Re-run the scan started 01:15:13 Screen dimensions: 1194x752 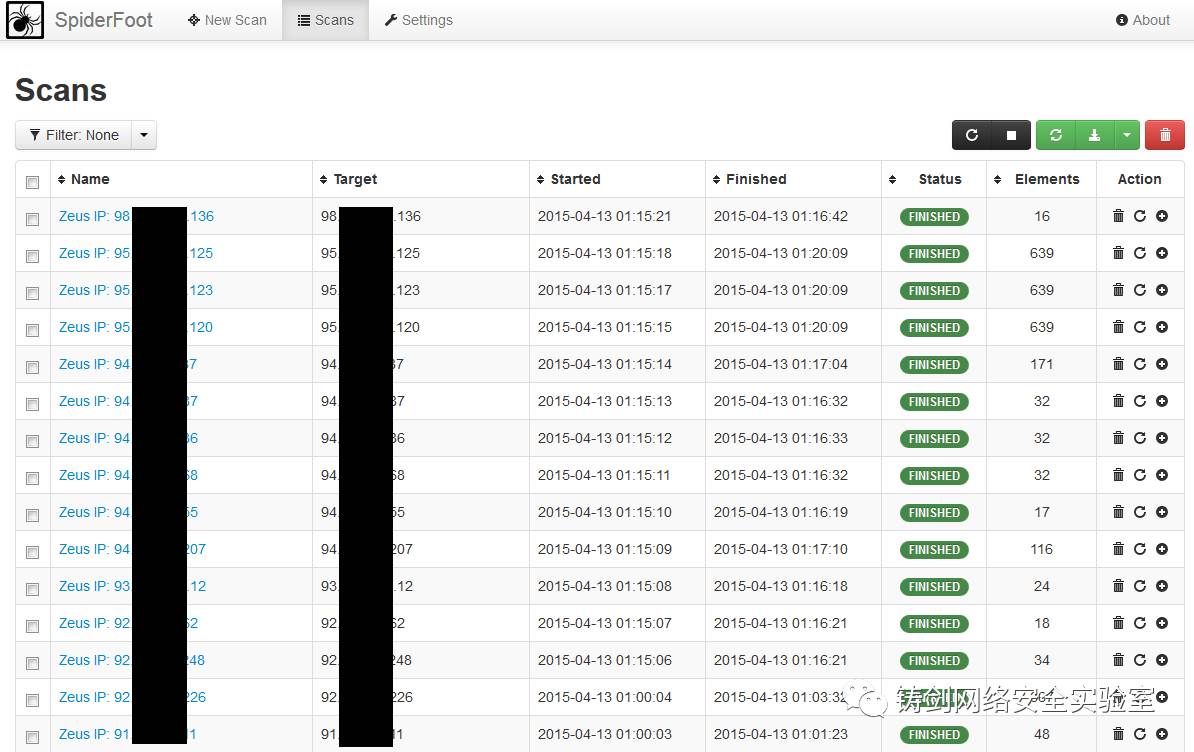pyautogui.click(x=1140, y=400)
